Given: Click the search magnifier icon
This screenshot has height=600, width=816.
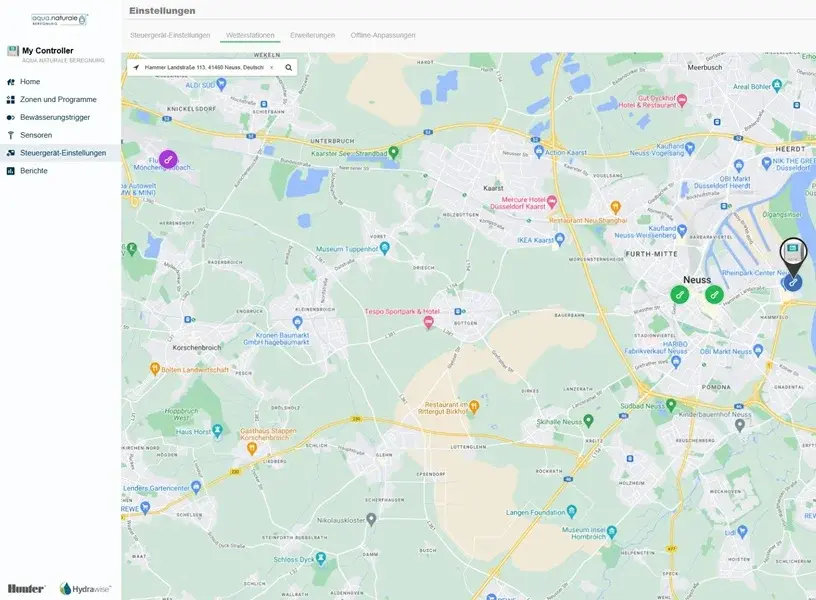Looking at the screenshot, I should (289, 68).
